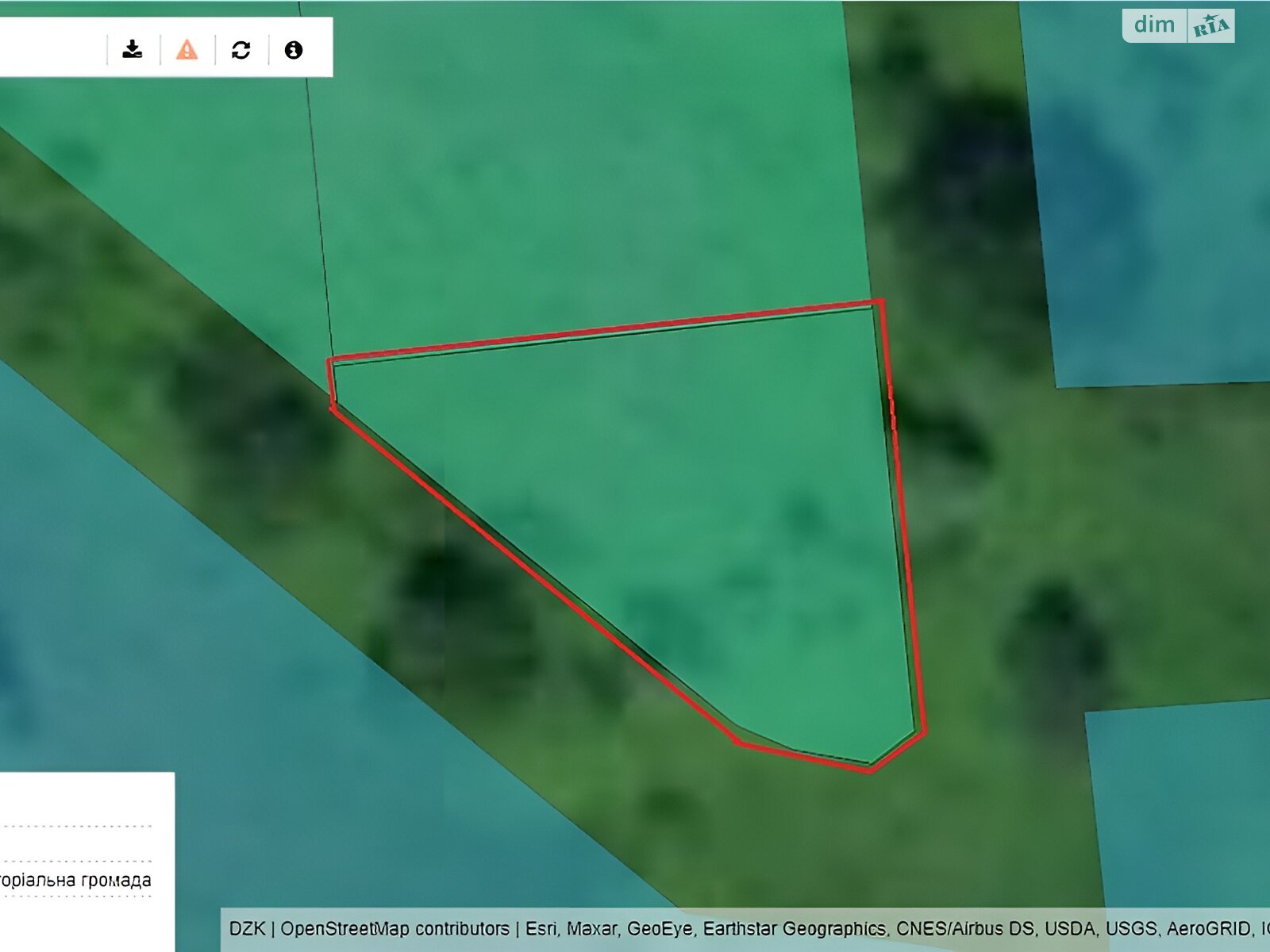Click the download icon in the toolbar
The height and width of the screenshot is (952, 1270).
tap(133, 50)
